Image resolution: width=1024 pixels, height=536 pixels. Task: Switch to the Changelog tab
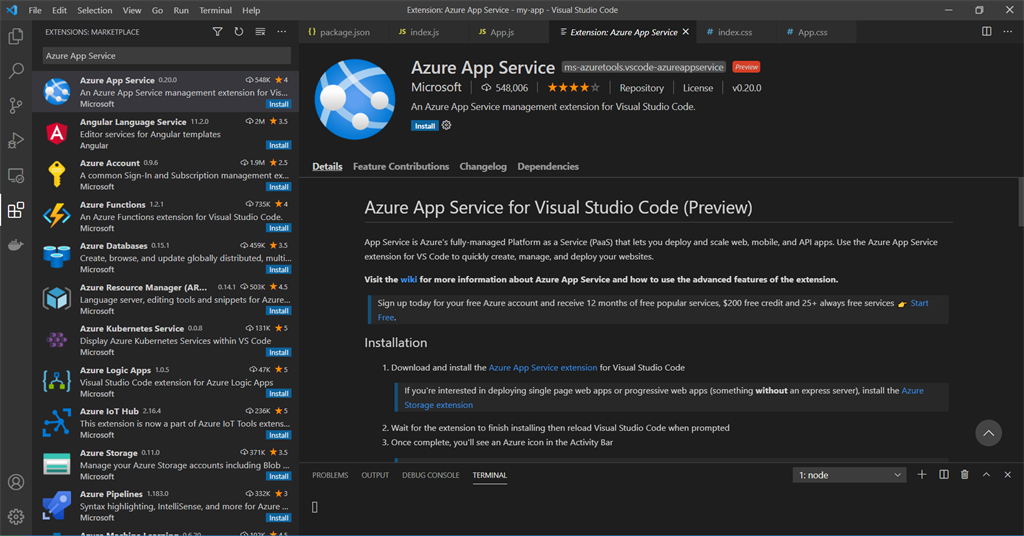pyautogui.click(x=483, y=166)
